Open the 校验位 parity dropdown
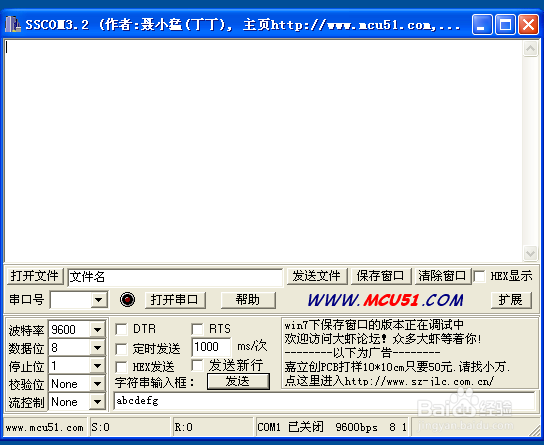Image resolution: width=544 pixels, height=445 pixels. click(x=97, y=384)
